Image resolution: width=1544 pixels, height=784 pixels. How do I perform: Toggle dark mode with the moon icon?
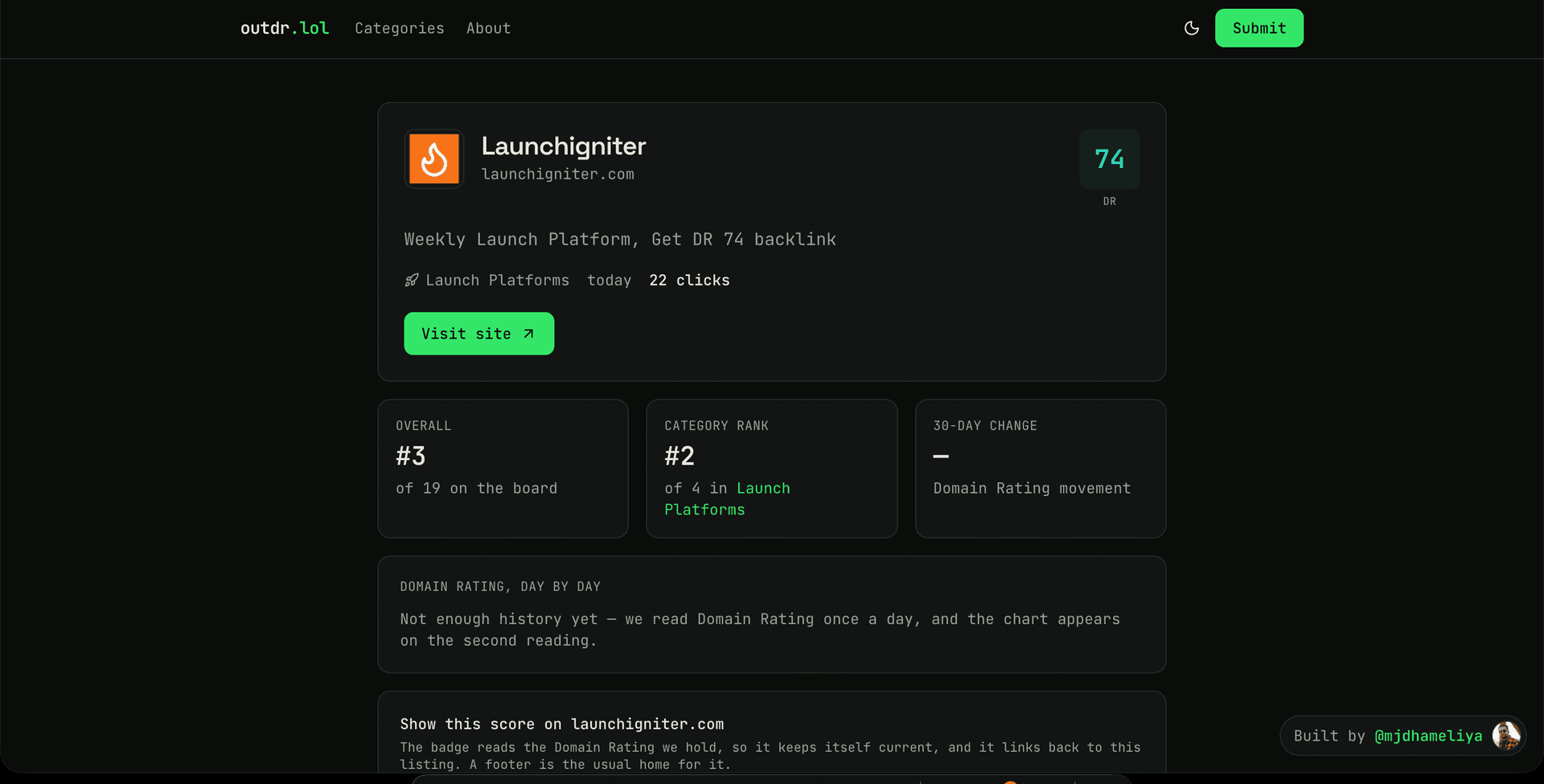[x=1192, y=28]
